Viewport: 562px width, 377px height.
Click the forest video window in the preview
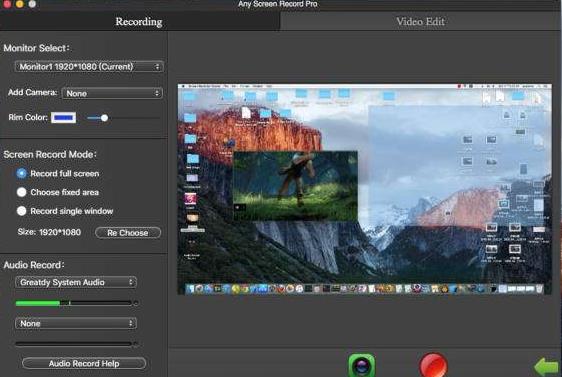click(295, 186)
